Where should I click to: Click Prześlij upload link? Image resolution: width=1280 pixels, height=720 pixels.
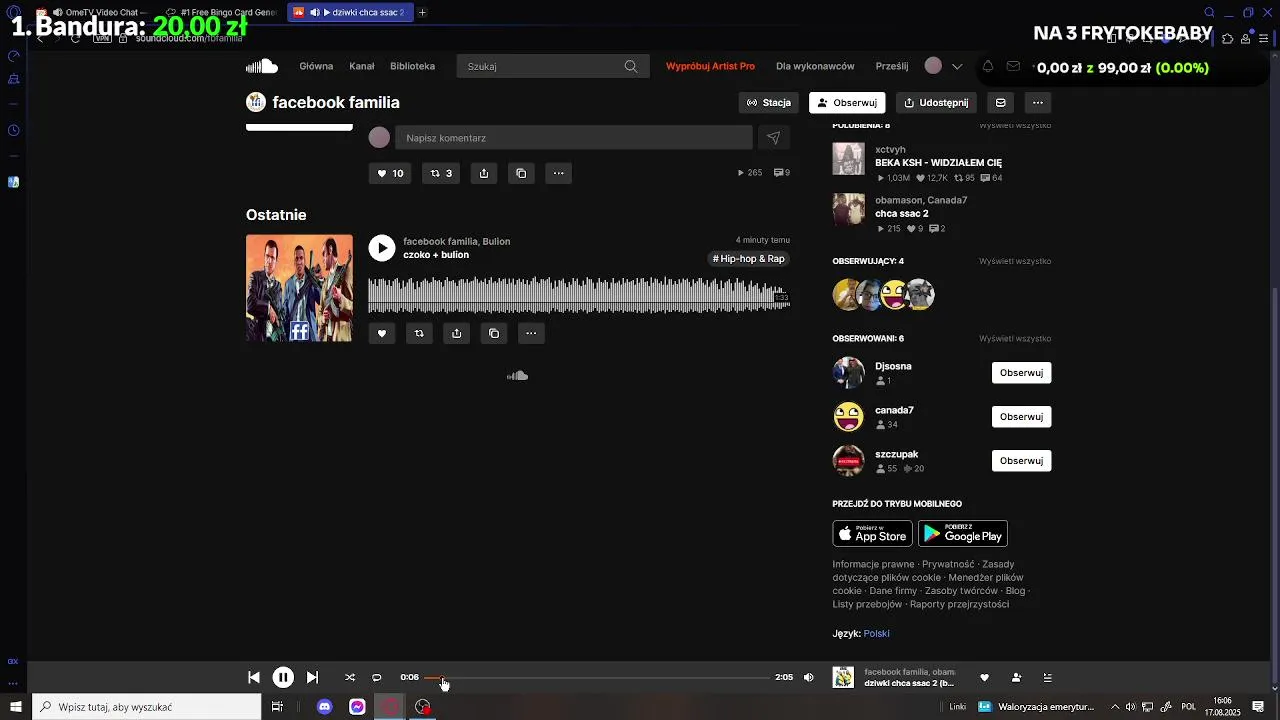pos(892,66)
